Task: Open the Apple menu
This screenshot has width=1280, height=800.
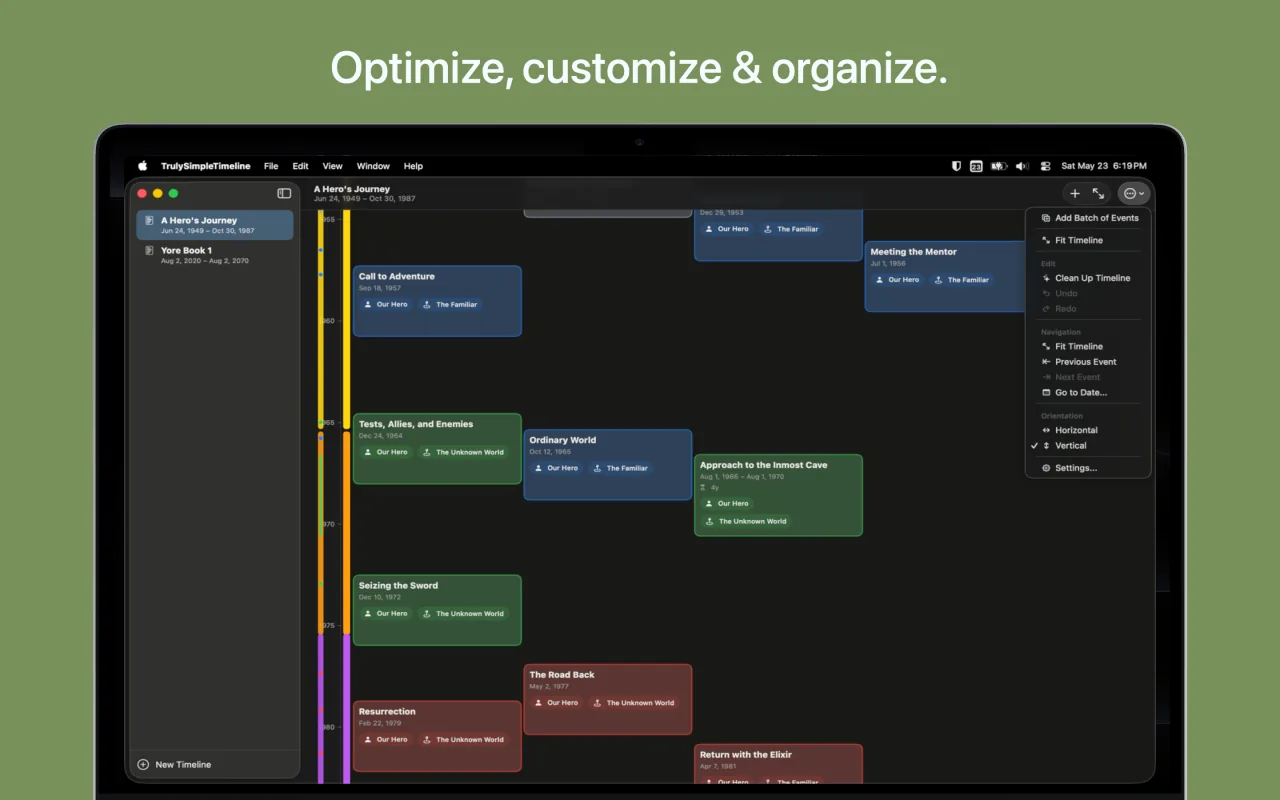Action: click(142, 166)
